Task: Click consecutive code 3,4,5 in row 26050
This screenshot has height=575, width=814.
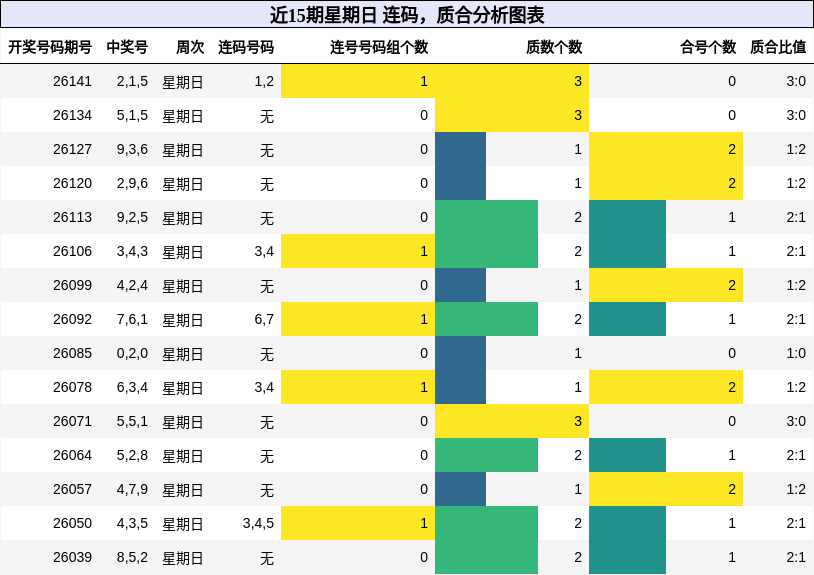Action: click(x=258, y=523)
